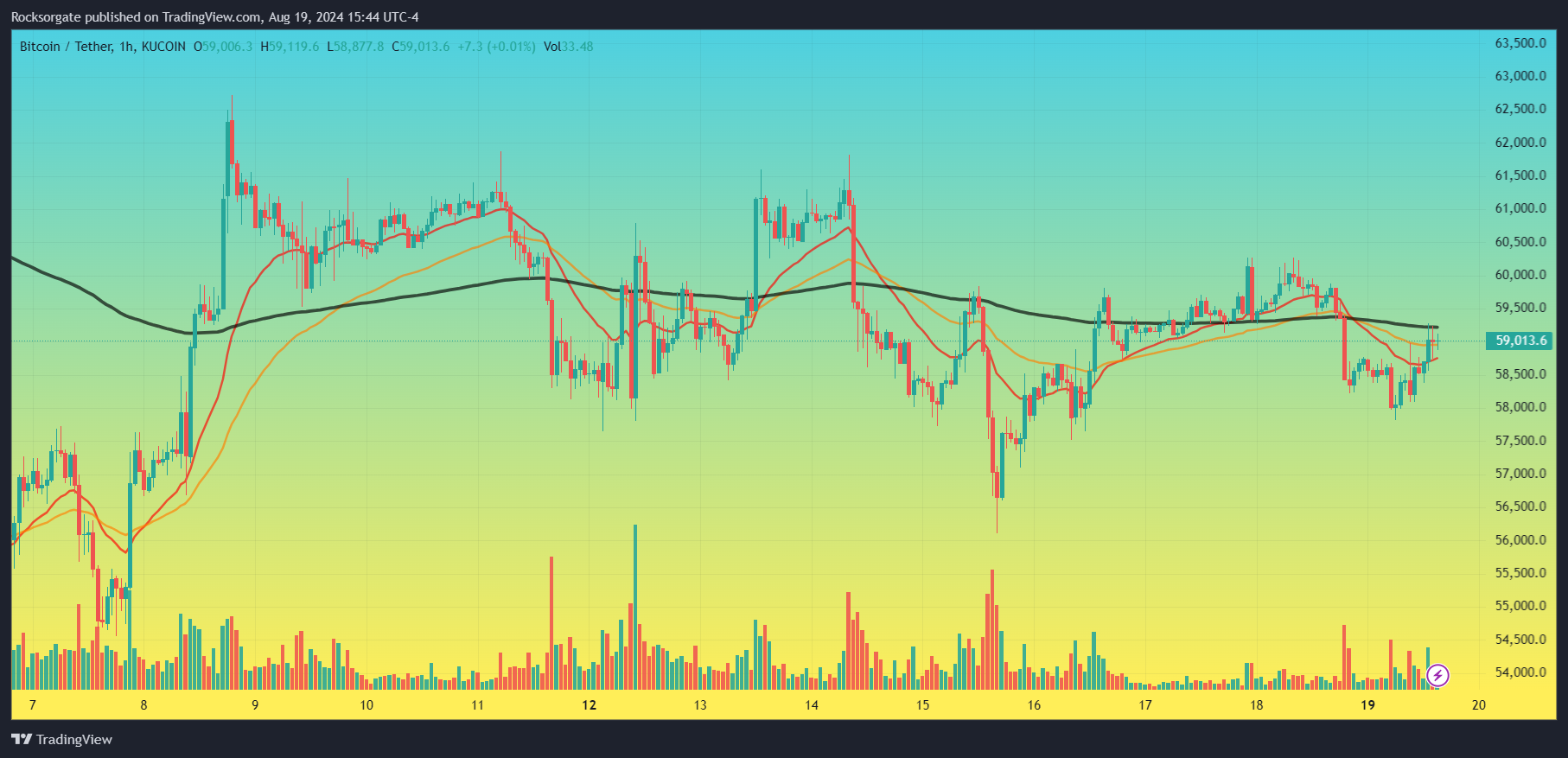The height and width of the screenshot is (758, 1568).
Task: Click the 57,500.0 price axis label
Action: [x=1520, y=441]
